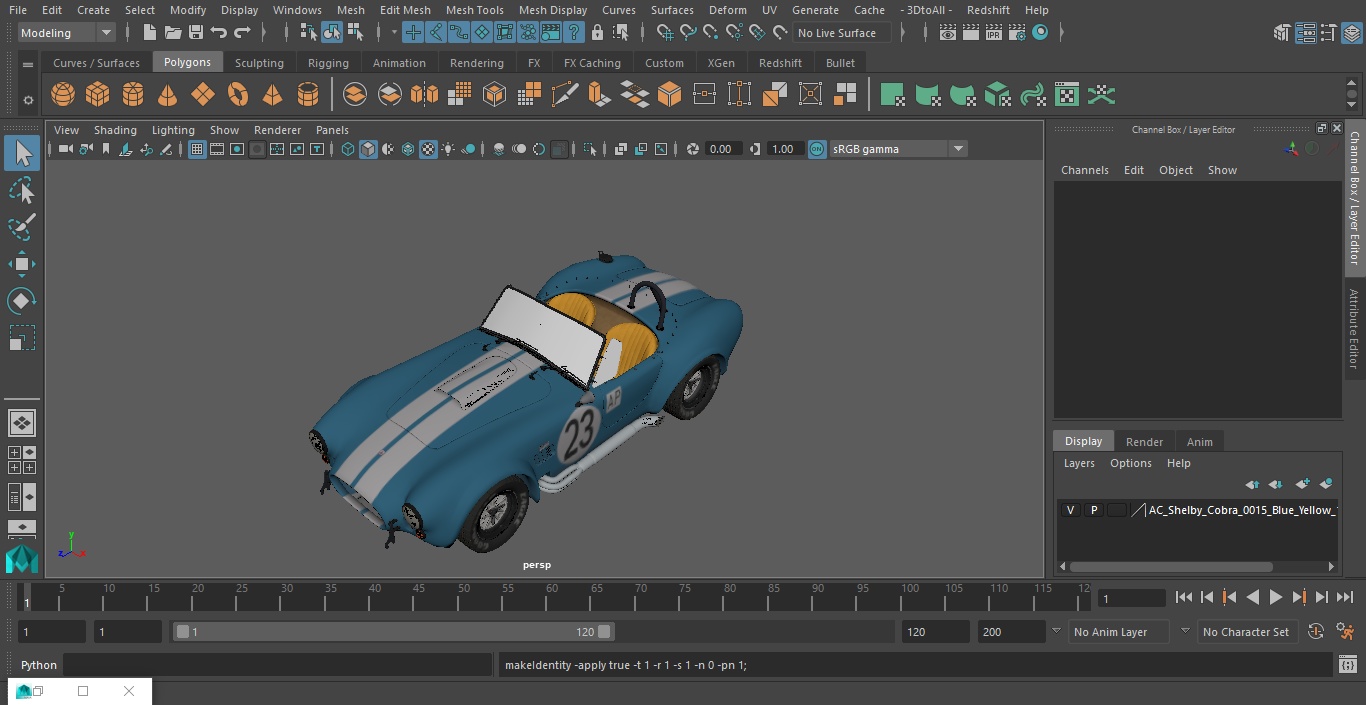Toggle the P playback box of the layer
This screenshot has width=1366, height=705.
pyautogui.click(x=1094, y=510)
